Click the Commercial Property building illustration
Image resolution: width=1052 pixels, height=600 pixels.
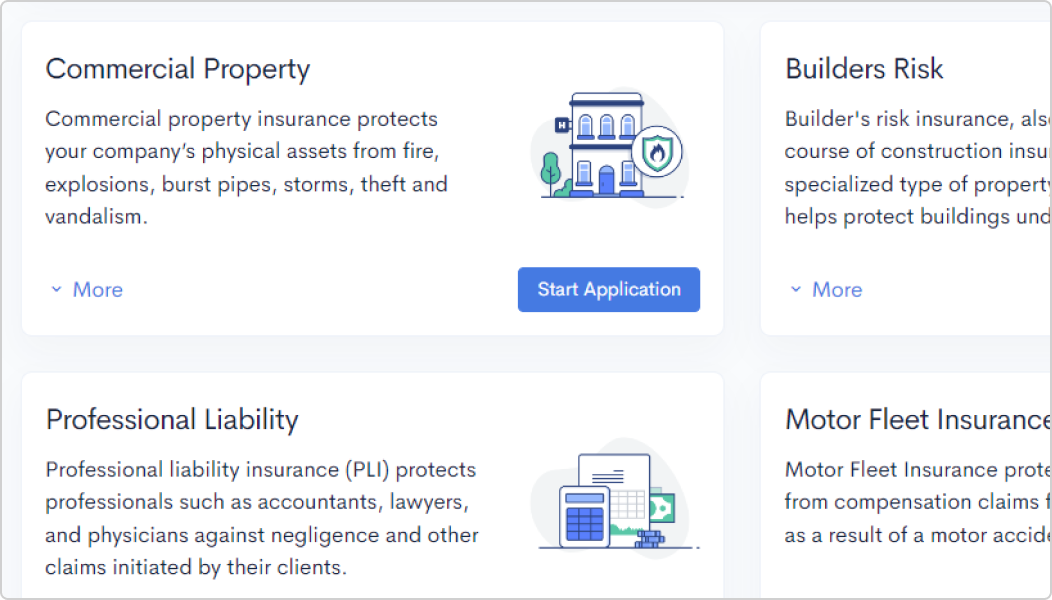click(609, 147)
